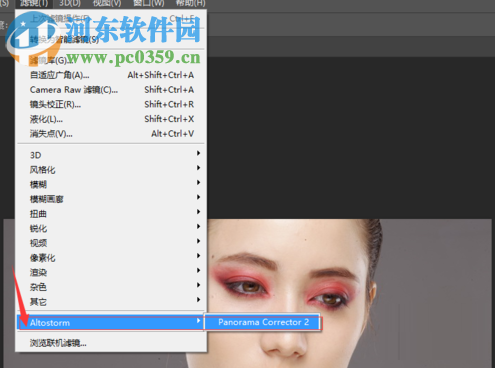
Task: Expand the 扭曲 submenu
Action: tap(111, 214)
